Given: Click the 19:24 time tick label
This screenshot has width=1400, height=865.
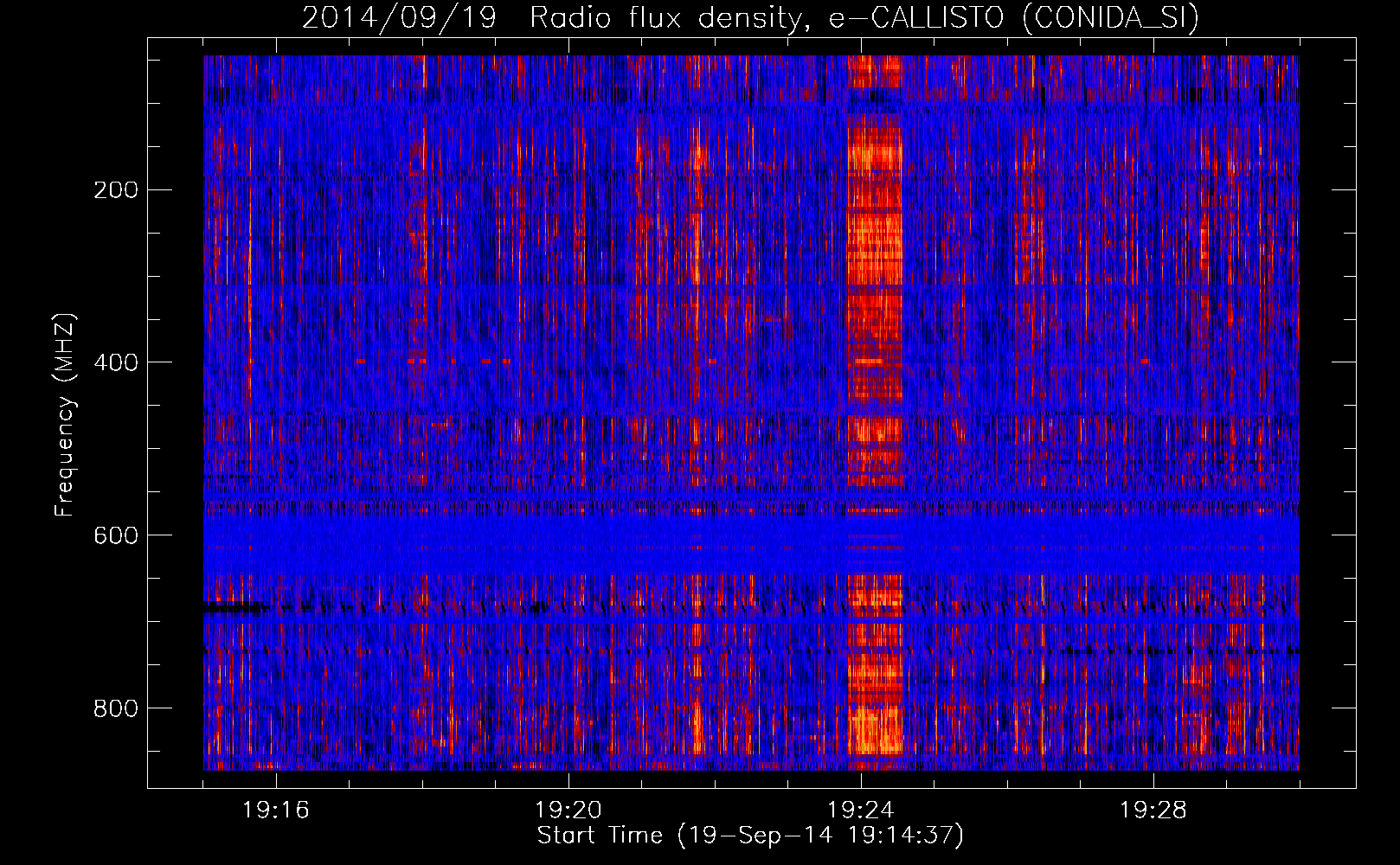Looking at the screenshot, I should point(861,811).
